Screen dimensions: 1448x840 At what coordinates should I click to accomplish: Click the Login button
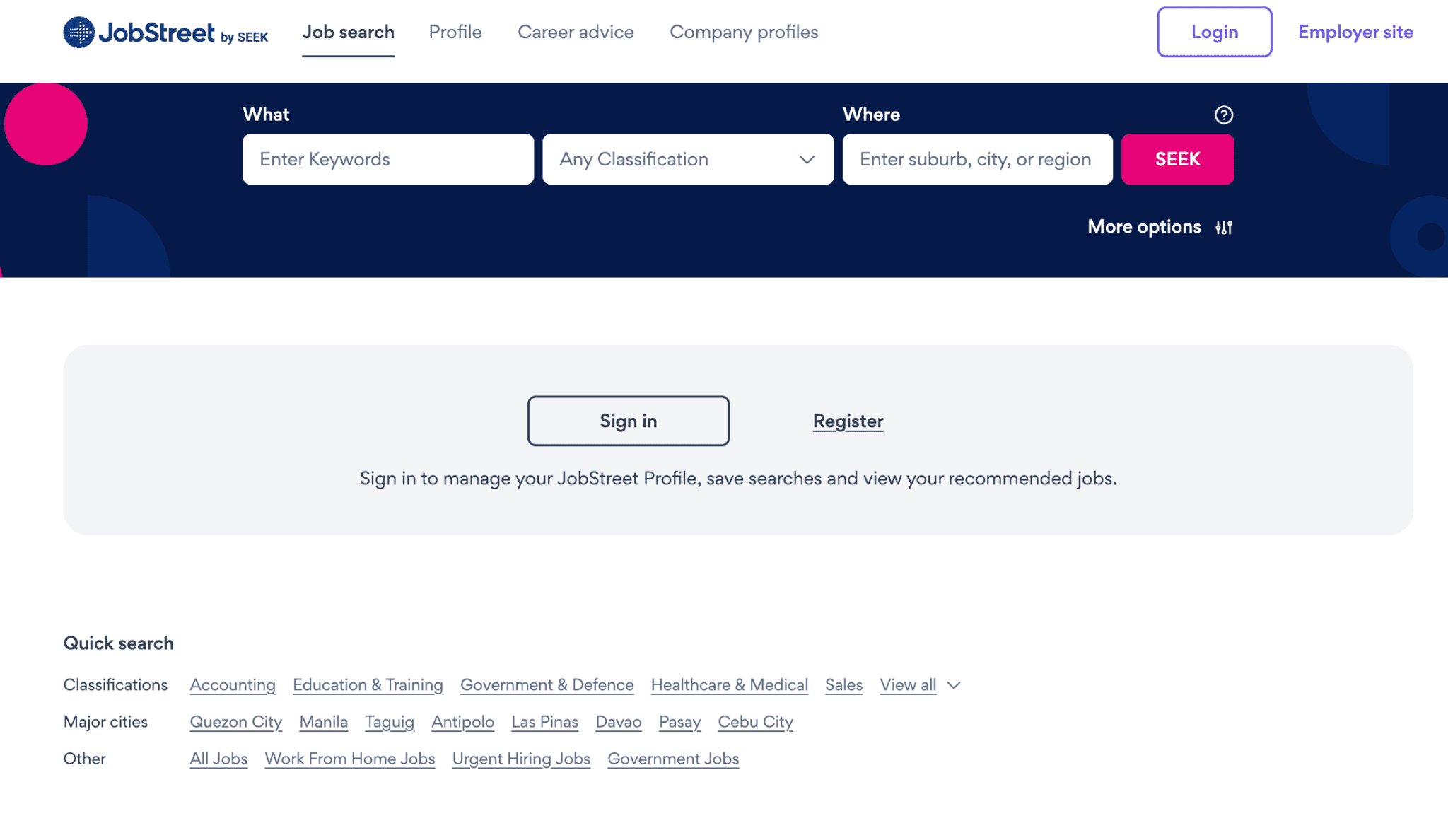click(1214, 32)
